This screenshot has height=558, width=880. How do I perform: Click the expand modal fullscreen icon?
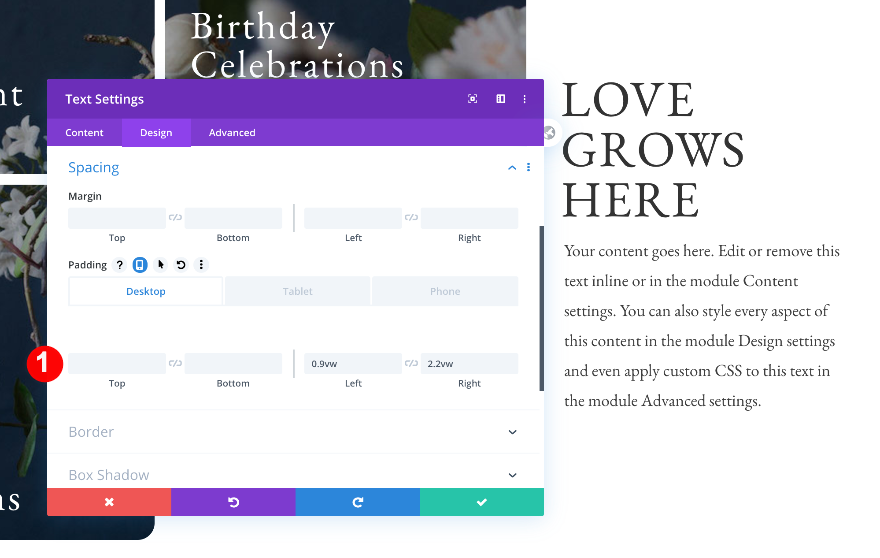[x=473, y=99]
